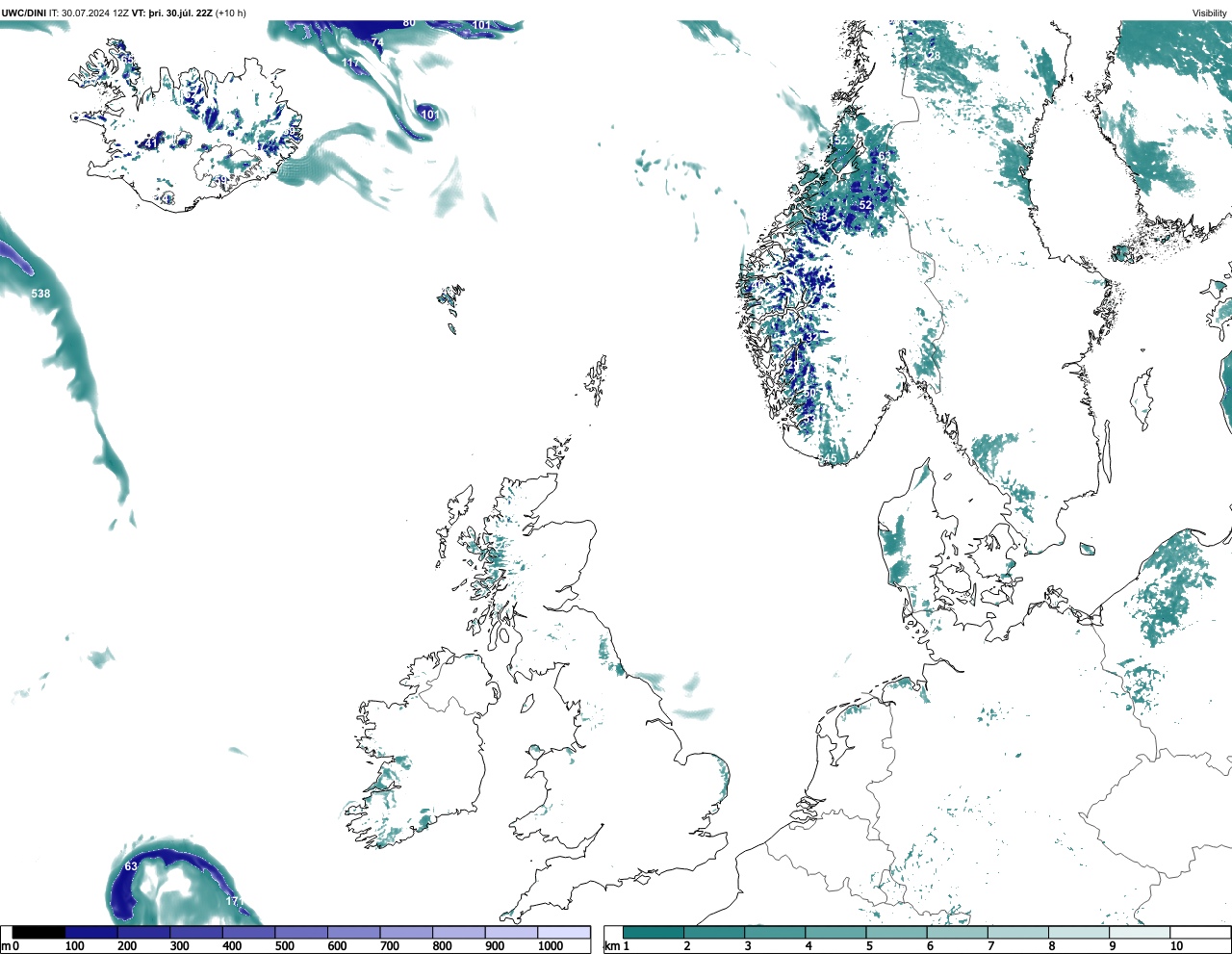
Task: Select the 3–4 km legend swatch
Action: [775, 933]
